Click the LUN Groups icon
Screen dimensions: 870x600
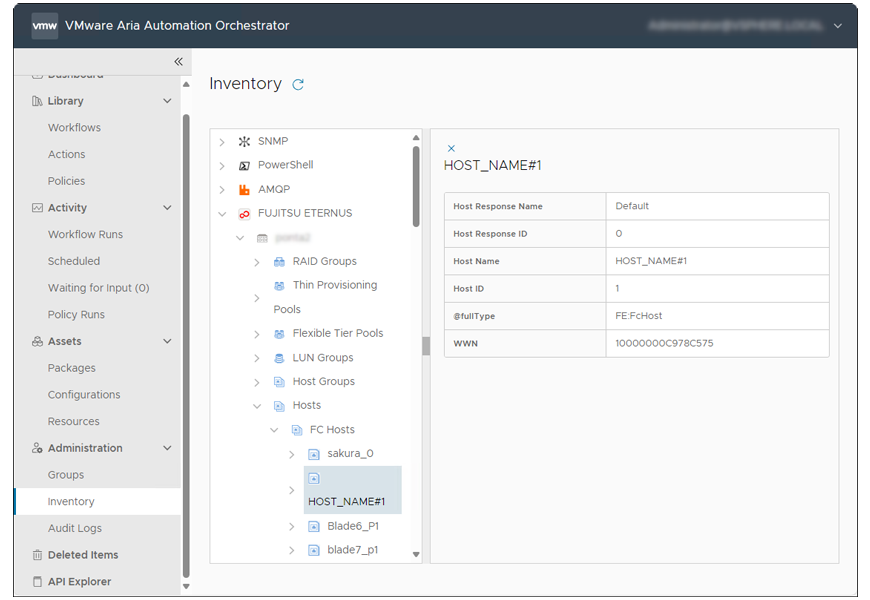(279, 358)
